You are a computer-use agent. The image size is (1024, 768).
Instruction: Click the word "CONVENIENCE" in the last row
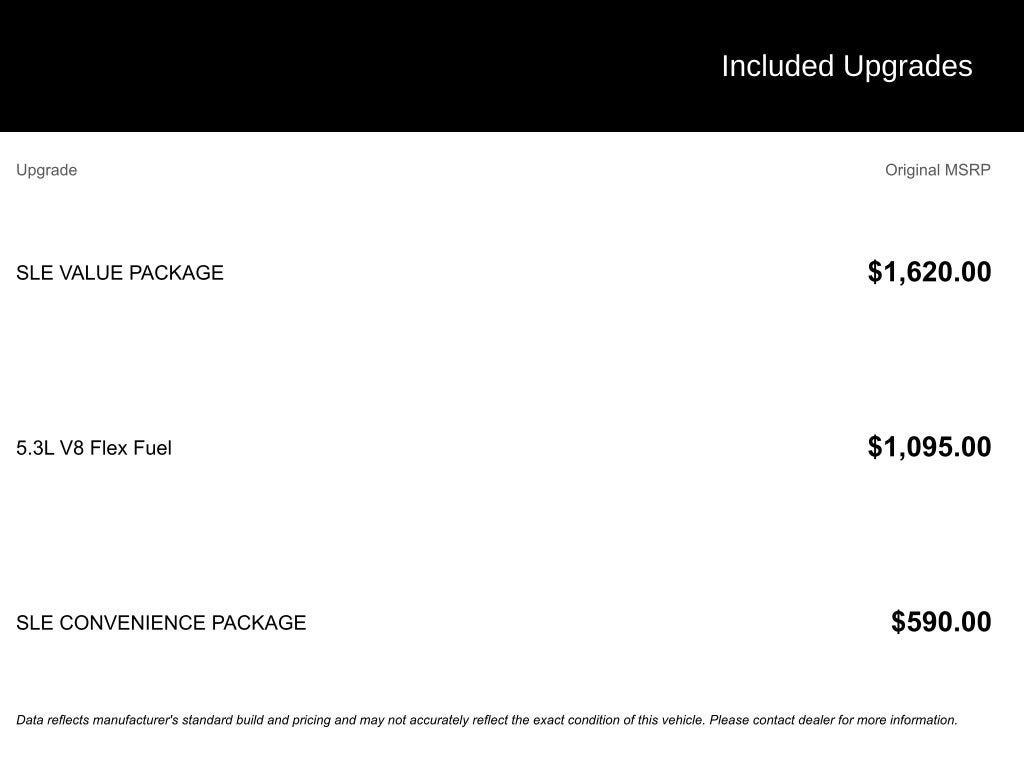pos(133,622)
